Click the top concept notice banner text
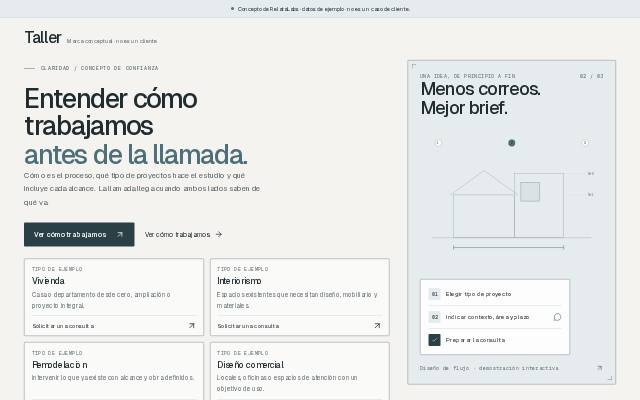This screenshot has width=640, height=400. 324,9
